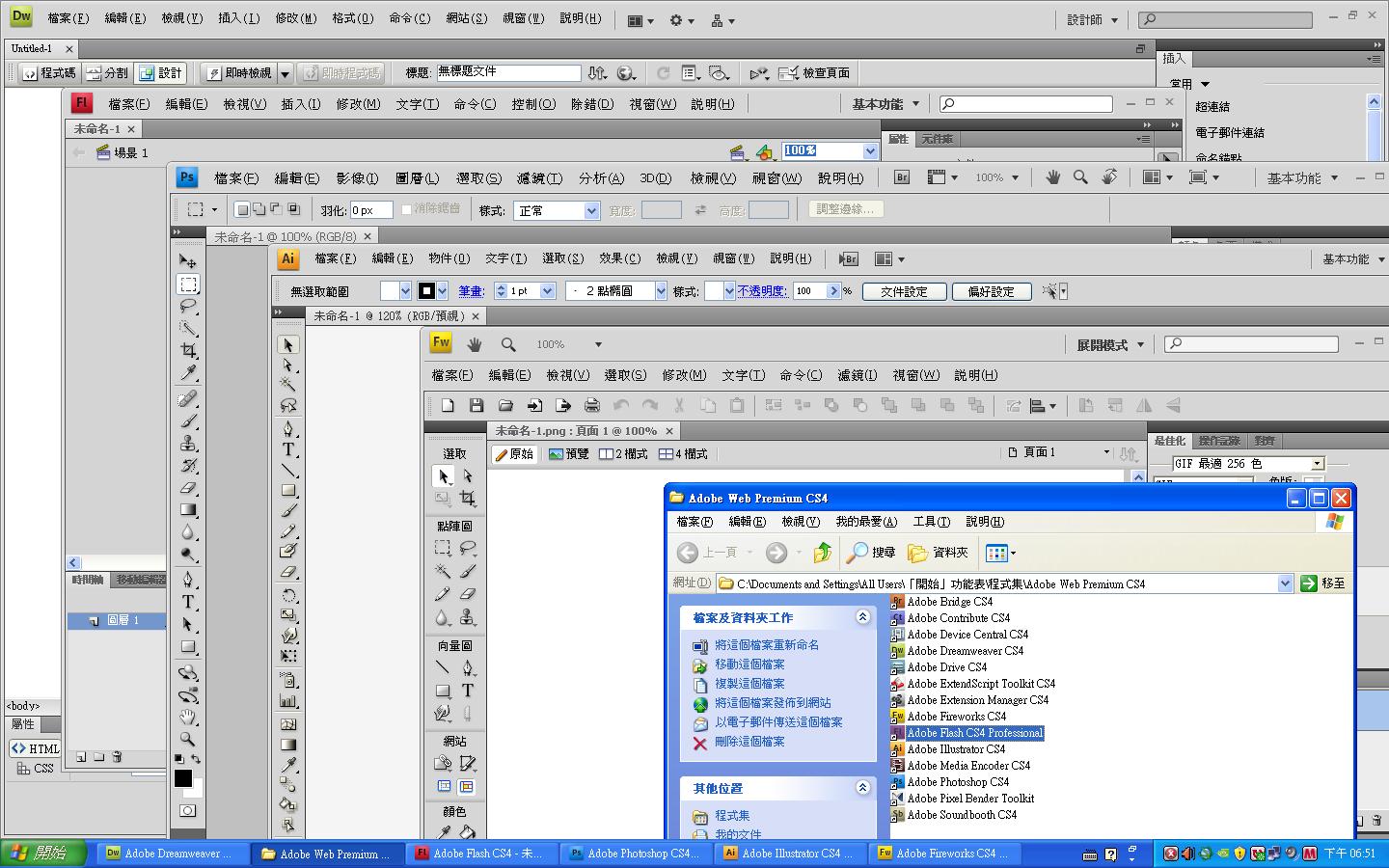Image resolution: width=1389 pixels, height=868 pixels.
Task: Toggle Photoshop Quick Mask mode button
Action: point(188,811)
